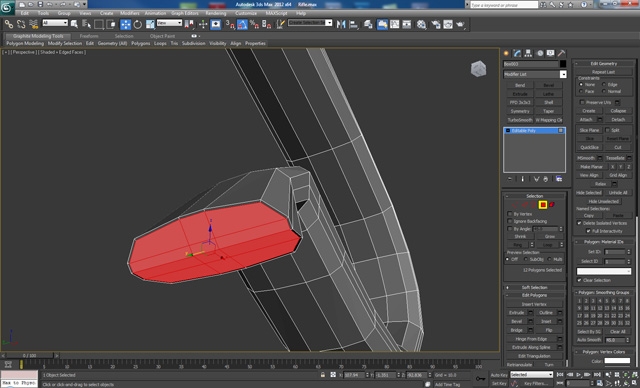Click the active Polygon sub-object icon
This screenshot has width=640, height=388.
click(543, 205)
